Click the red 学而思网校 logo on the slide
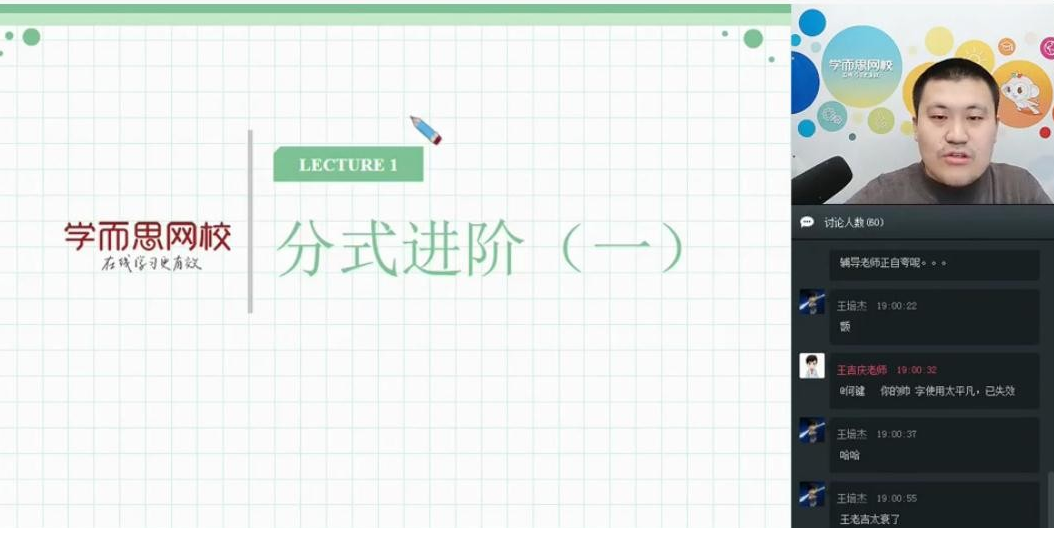This screenshot has width=1054, height=551. 148,237
